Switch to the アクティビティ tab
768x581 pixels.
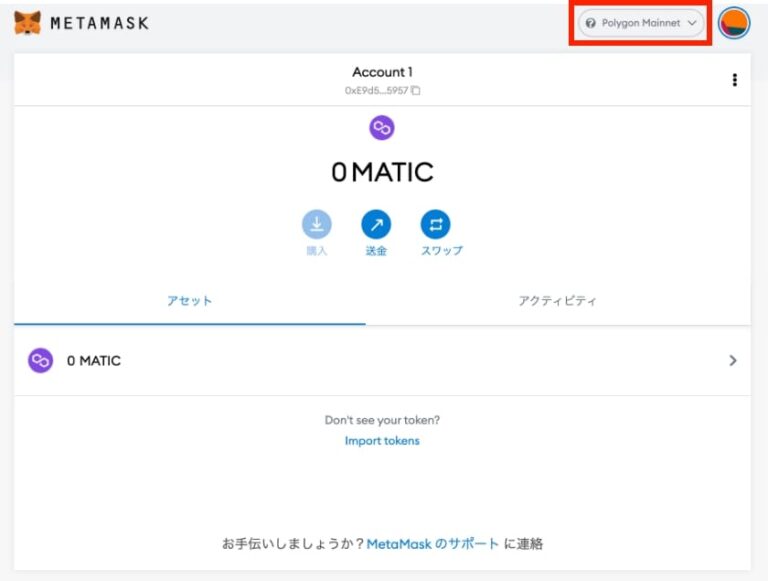557,301
